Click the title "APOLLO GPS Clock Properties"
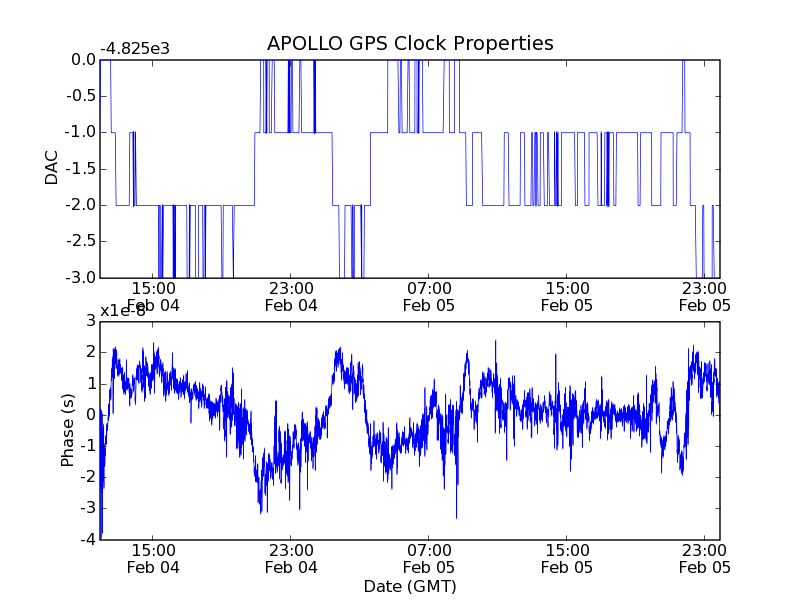The image size is (800, 600). click(x=410, y=44)
